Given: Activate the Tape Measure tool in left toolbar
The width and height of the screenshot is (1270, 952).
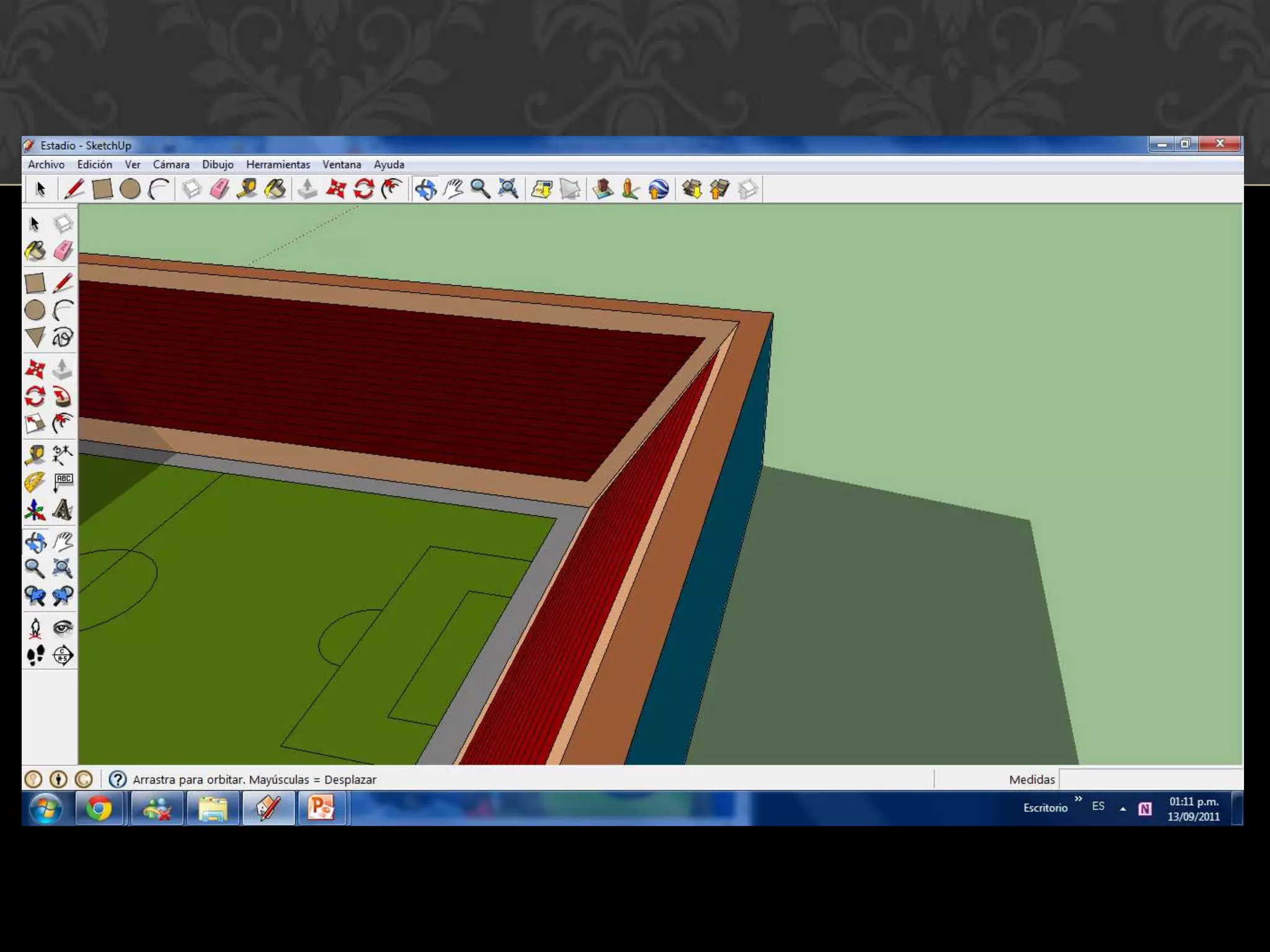Looking at the screenshot, I should pyautogui.click(x=35, y=454).
